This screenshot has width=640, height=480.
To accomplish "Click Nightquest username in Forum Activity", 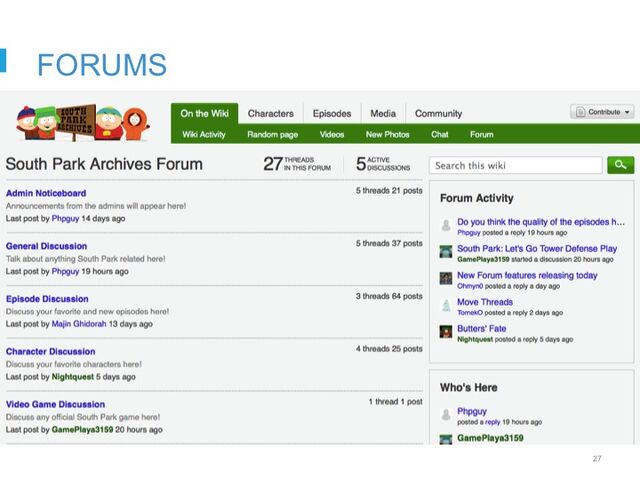I will tap(475, 339).
